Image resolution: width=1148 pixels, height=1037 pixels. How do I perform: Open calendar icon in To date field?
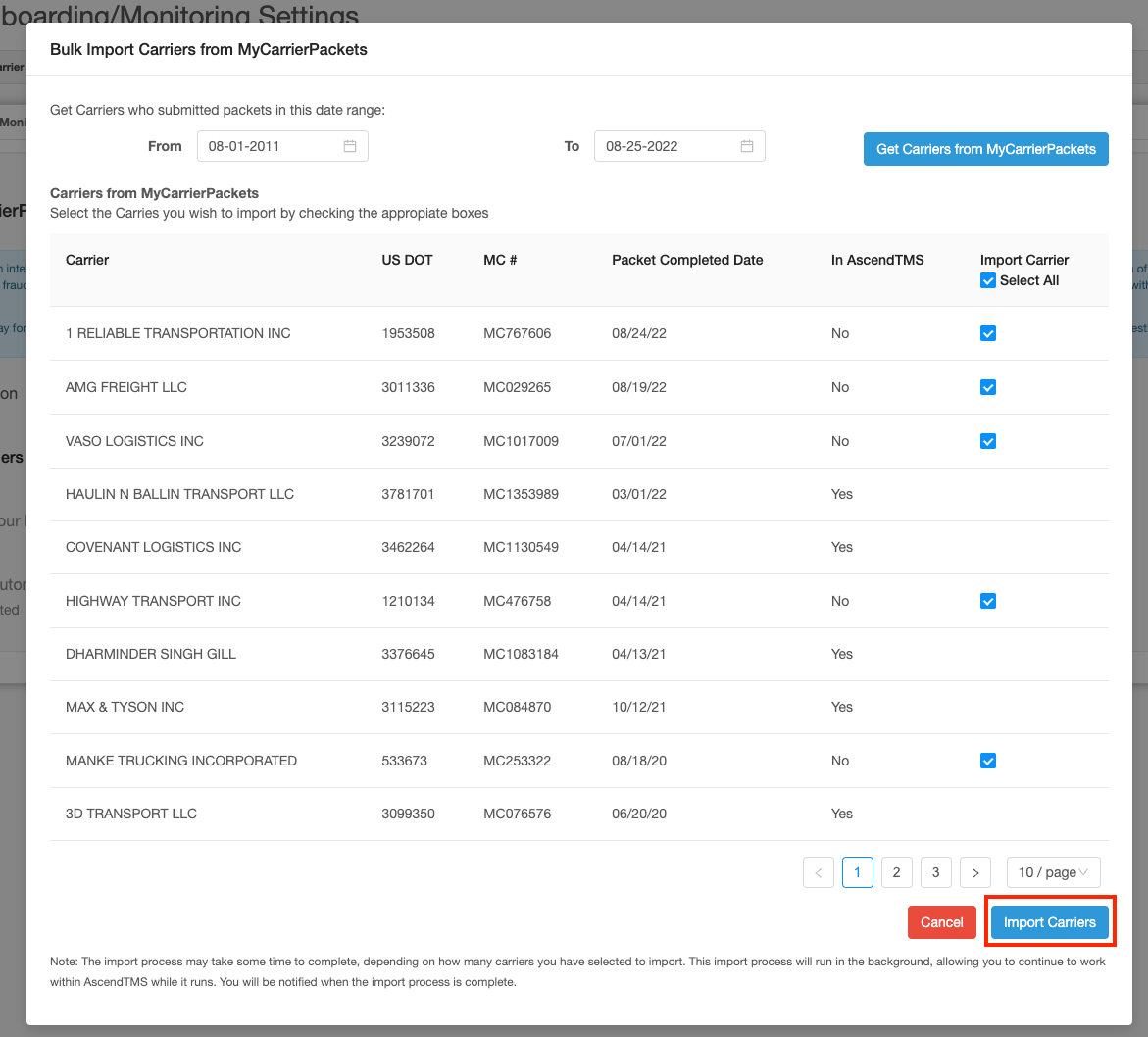pos(747,146)
